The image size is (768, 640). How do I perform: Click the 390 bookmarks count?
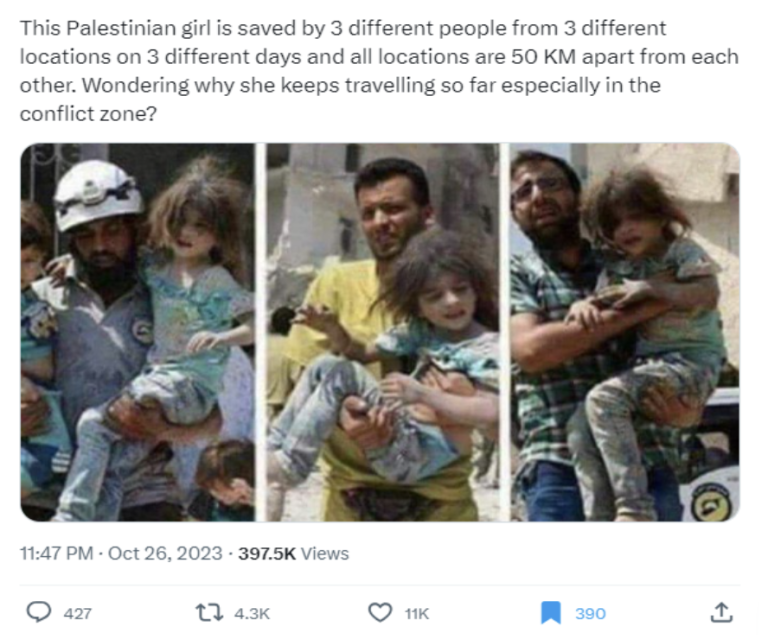590,614
